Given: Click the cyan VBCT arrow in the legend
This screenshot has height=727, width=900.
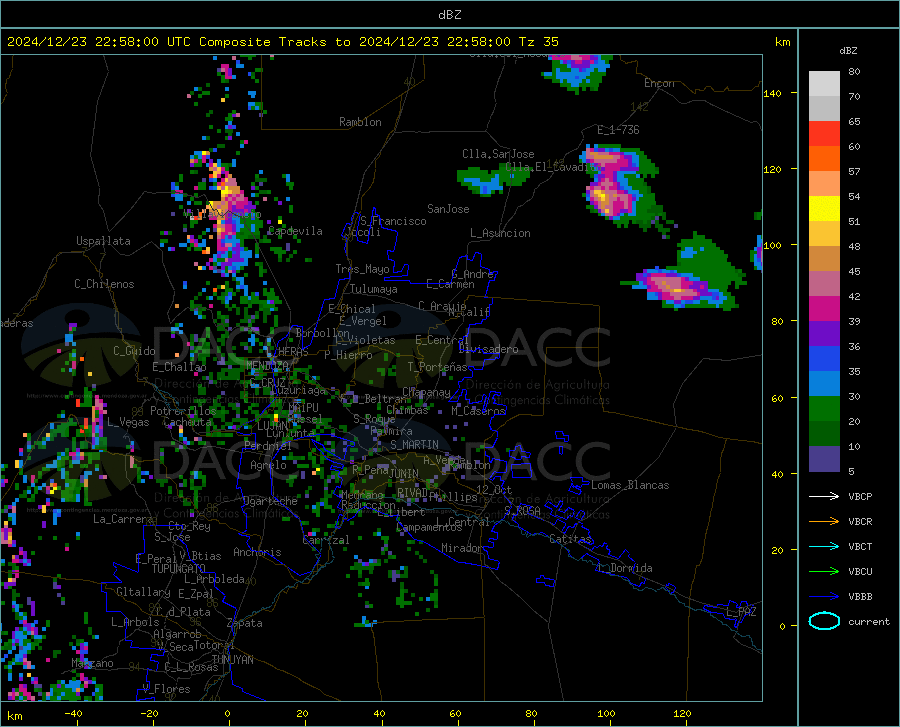Looking at the screenshot, I should tap(824, 546).
